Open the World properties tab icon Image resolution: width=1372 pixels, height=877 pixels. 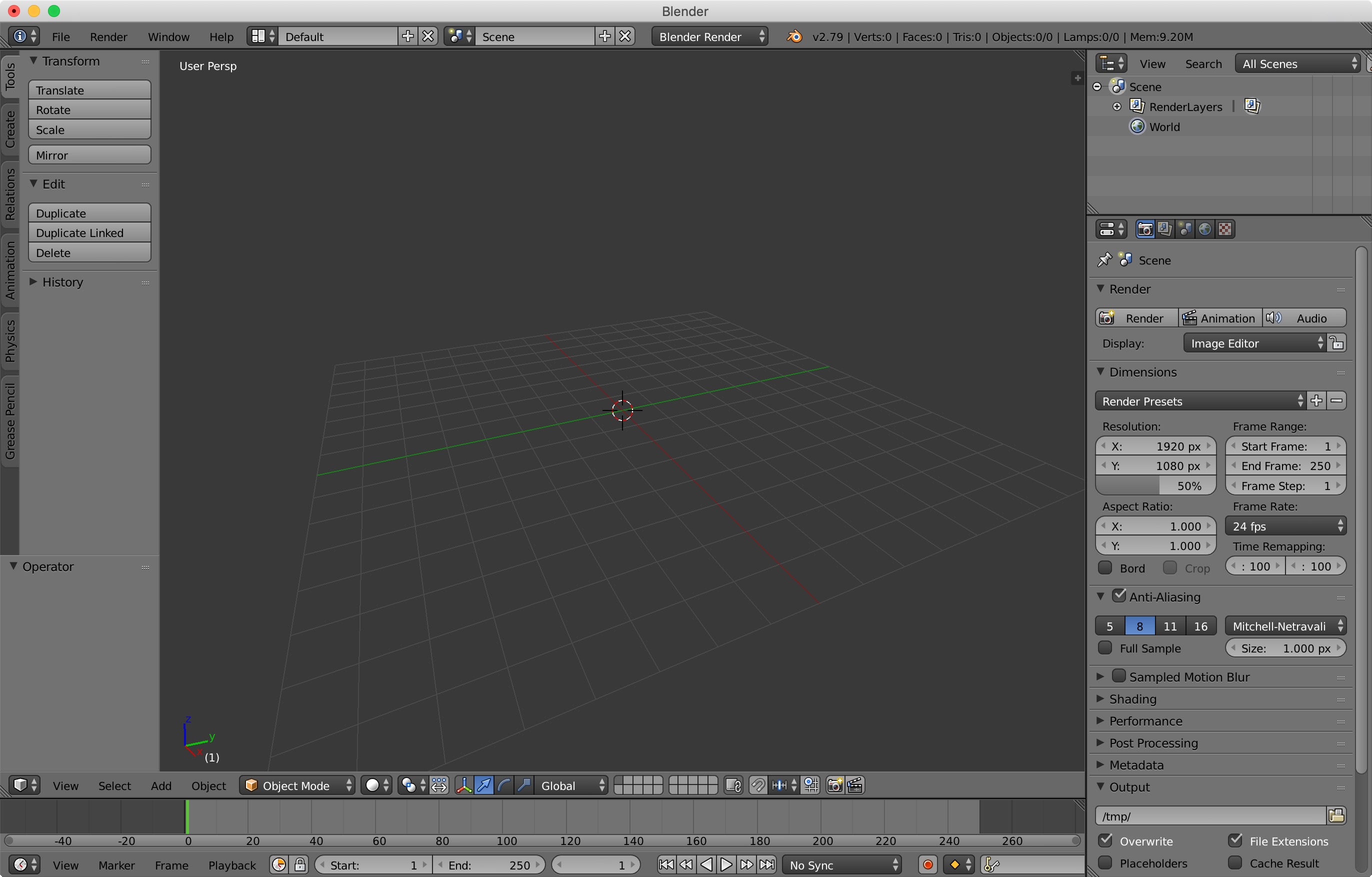point(1204,229)
